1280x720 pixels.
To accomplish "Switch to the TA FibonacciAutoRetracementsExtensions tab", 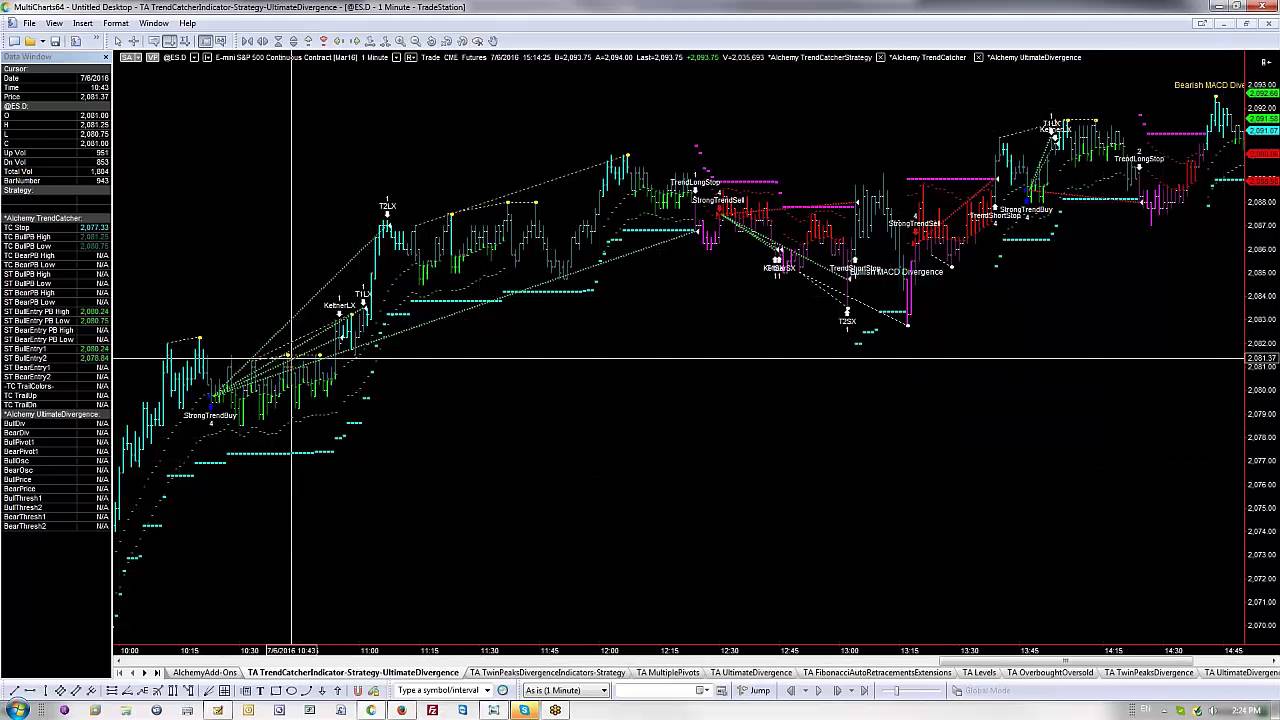I will point(877,672).
